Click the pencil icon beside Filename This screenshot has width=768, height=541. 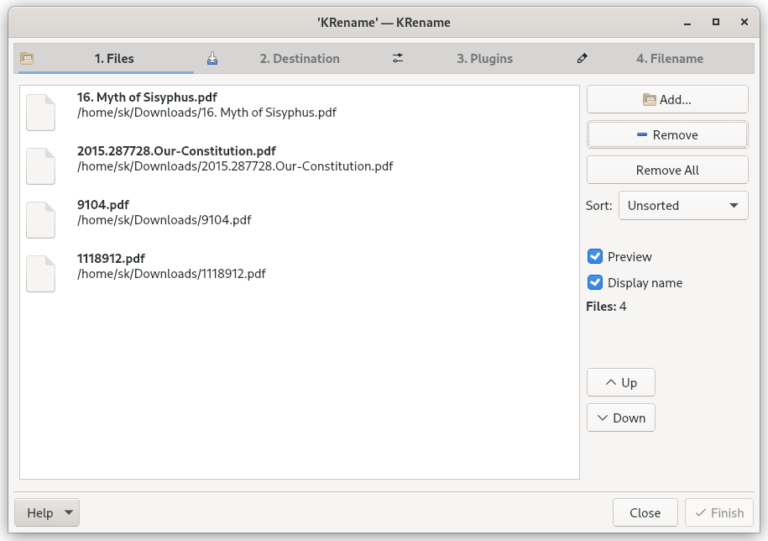pyautogui.click(x=583, y=59)
